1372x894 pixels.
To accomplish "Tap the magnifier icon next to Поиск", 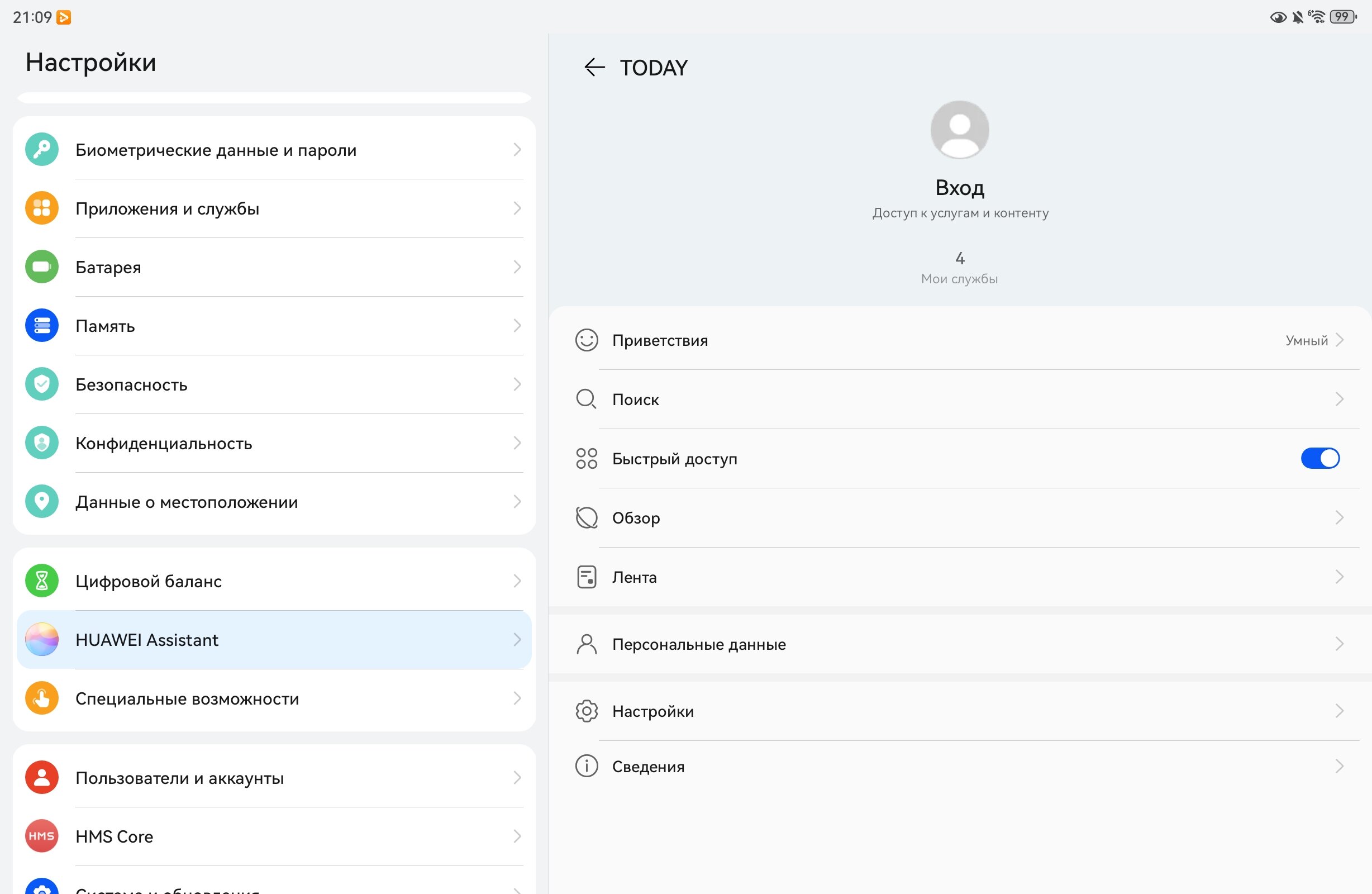I will [x=587, y=399].
